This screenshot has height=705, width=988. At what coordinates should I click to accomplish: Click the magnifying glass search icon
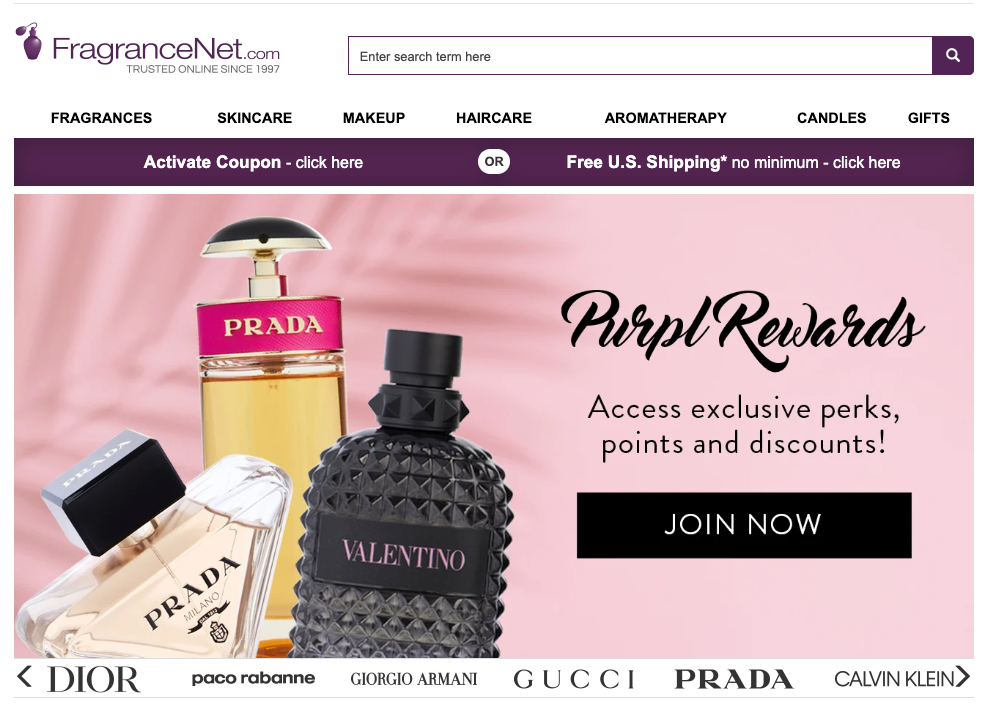click(952, 55)
